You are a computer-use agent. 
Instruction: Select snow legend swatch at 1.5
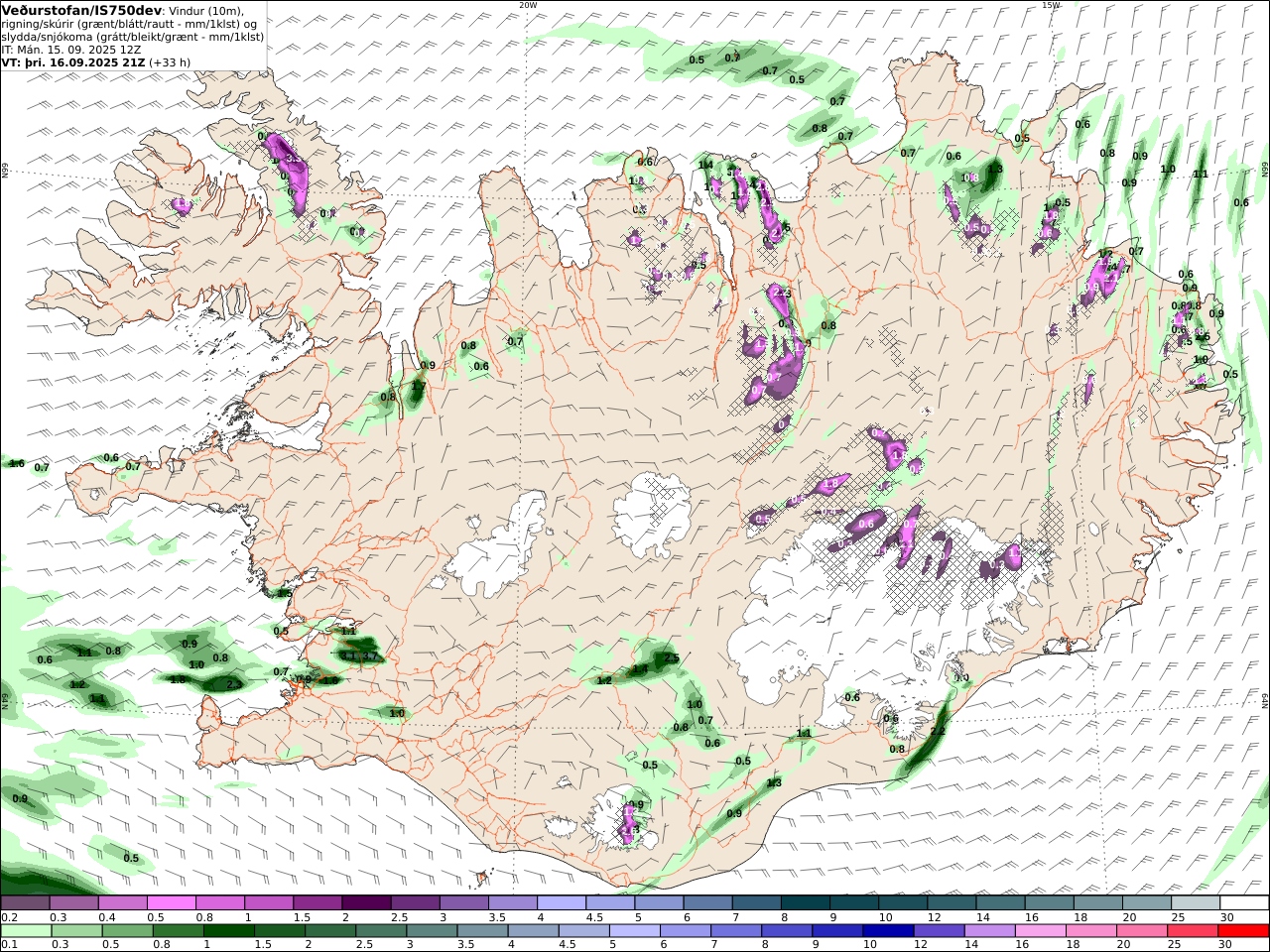click(317, 903)
